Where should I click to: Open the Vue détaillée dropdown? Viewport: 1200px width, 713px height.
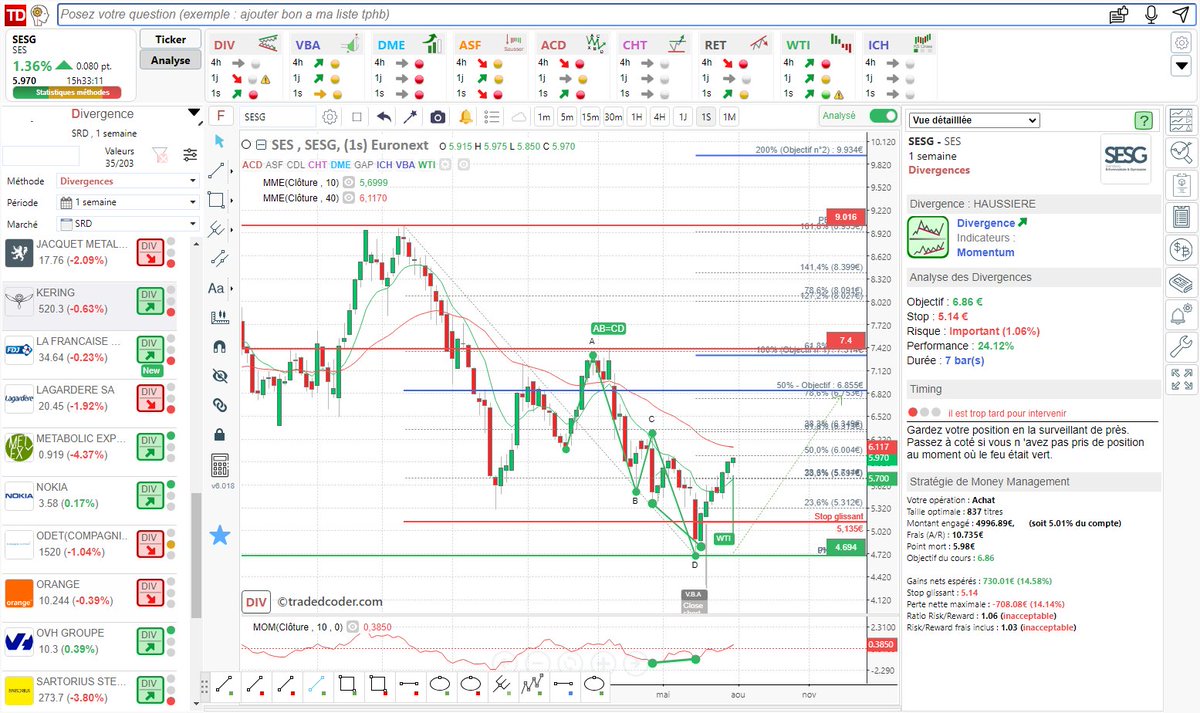(975, 120)
